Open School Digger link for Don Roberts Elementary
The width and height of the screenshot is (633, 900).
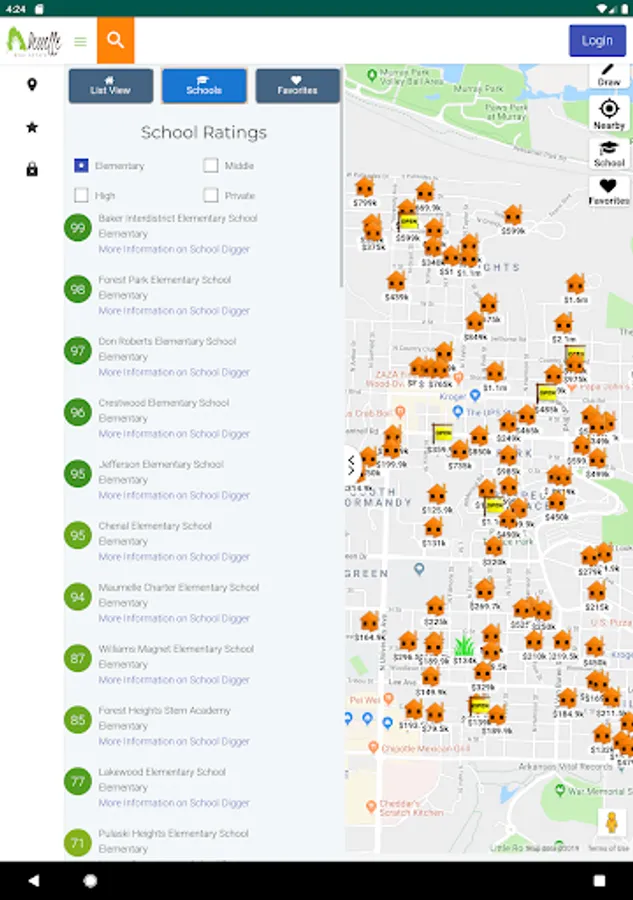tap(174, 372)
